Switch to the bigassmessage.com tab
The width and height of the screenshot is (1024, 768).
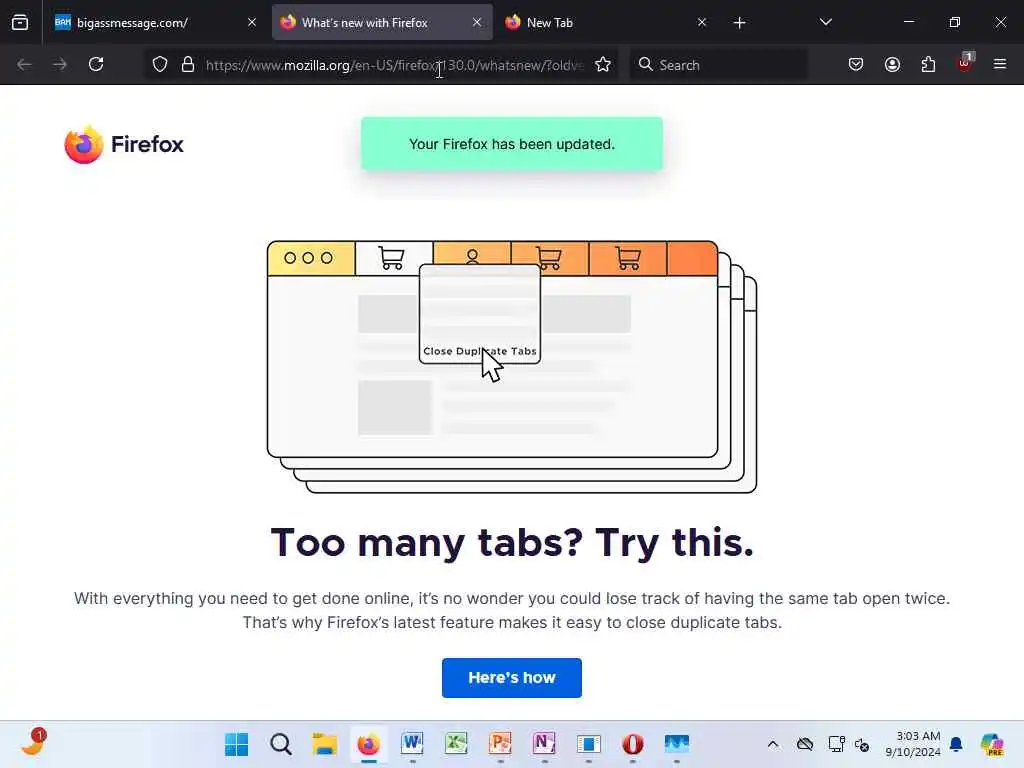coord(156,23)
